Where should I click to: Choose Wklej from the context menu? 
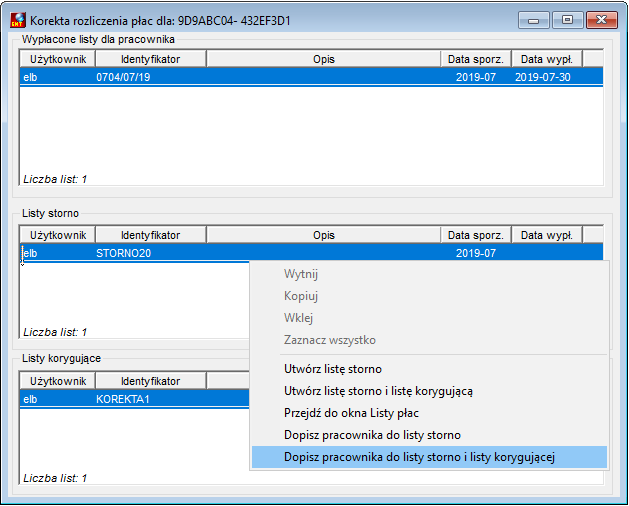pos(429,318)
